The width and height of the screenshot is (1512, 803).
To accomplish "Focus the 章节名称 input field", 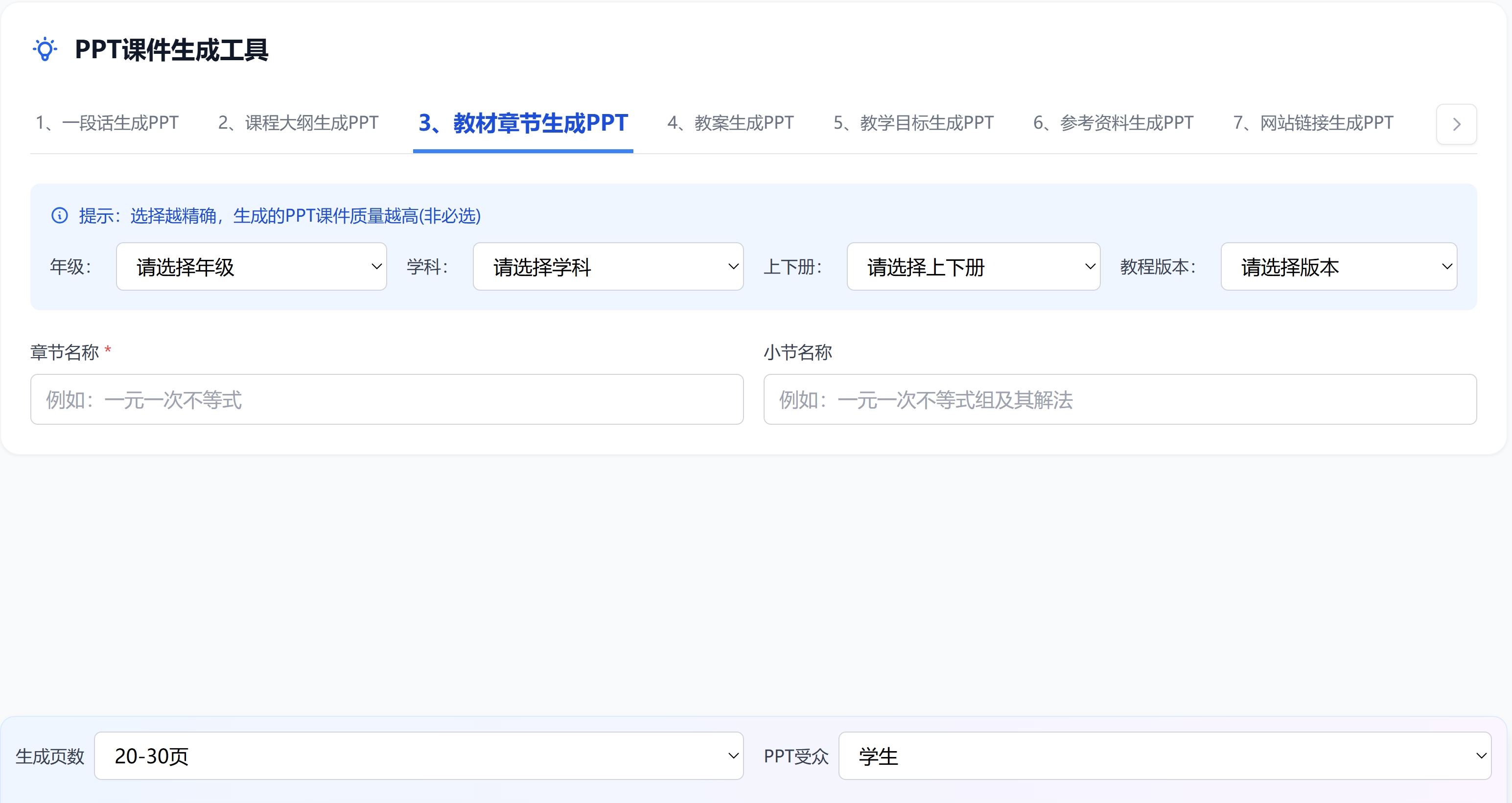I will 387,399.
